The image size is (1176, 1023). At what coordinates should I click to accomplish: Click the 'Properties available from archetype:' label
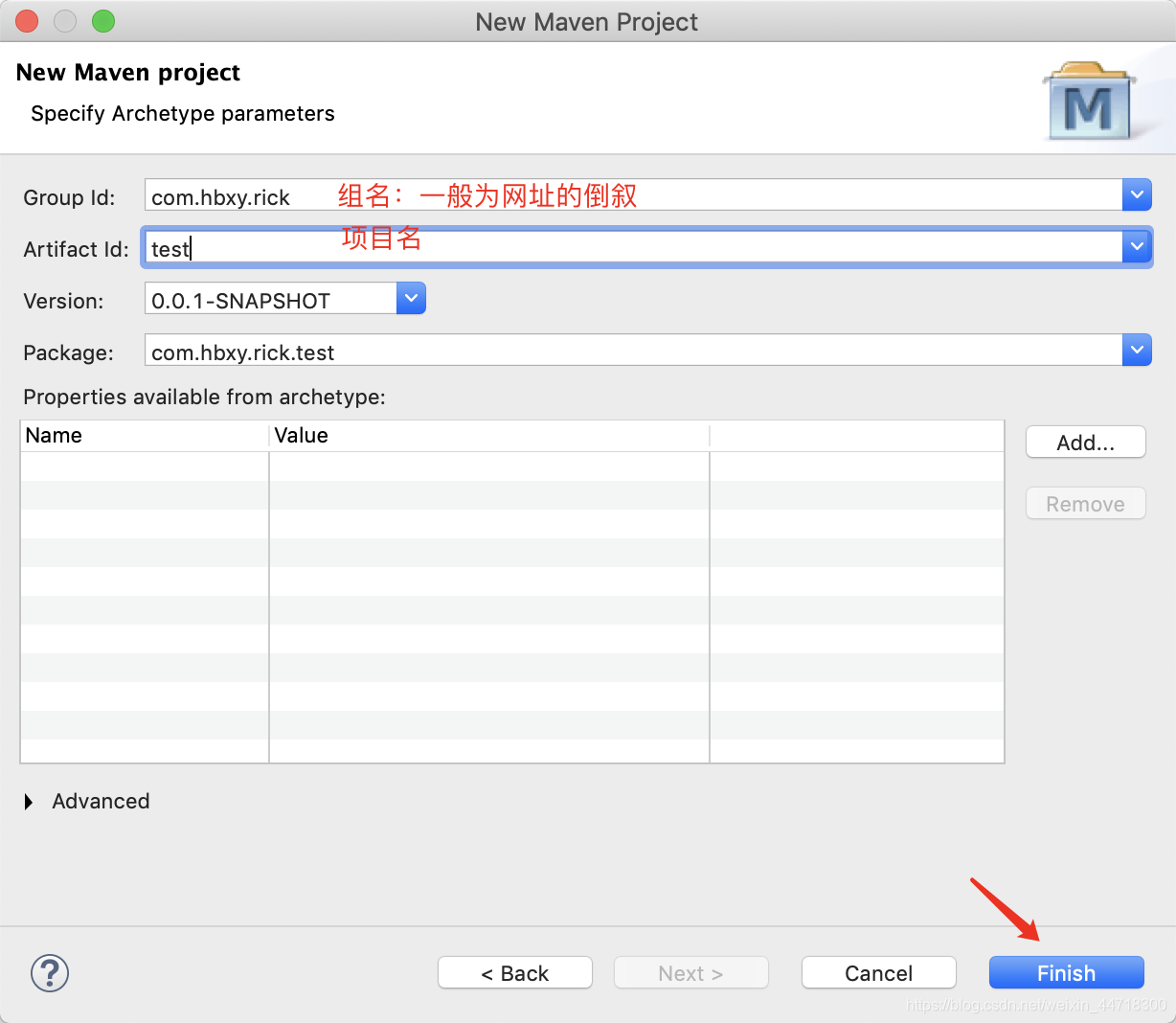click(x=204, y=397)
